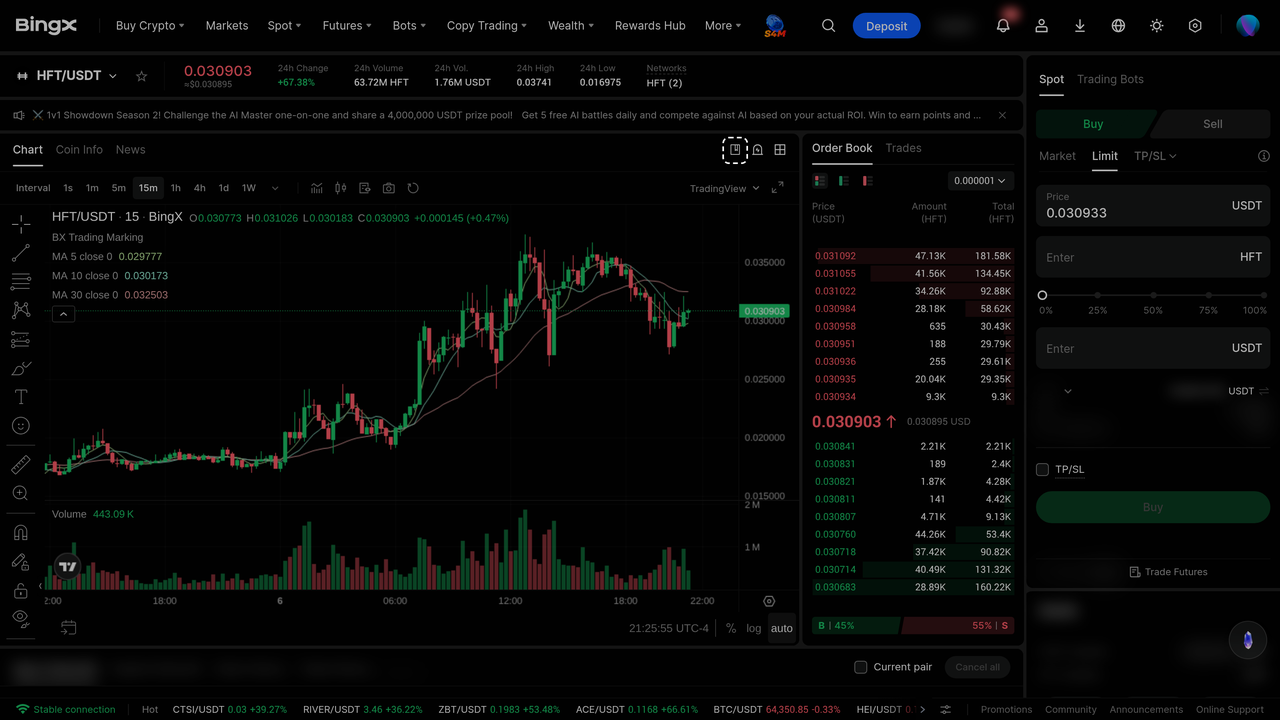This screenshot has width=1280, height=720.
Task: Expand the Copy Trading menu
Action: point(487,26)
